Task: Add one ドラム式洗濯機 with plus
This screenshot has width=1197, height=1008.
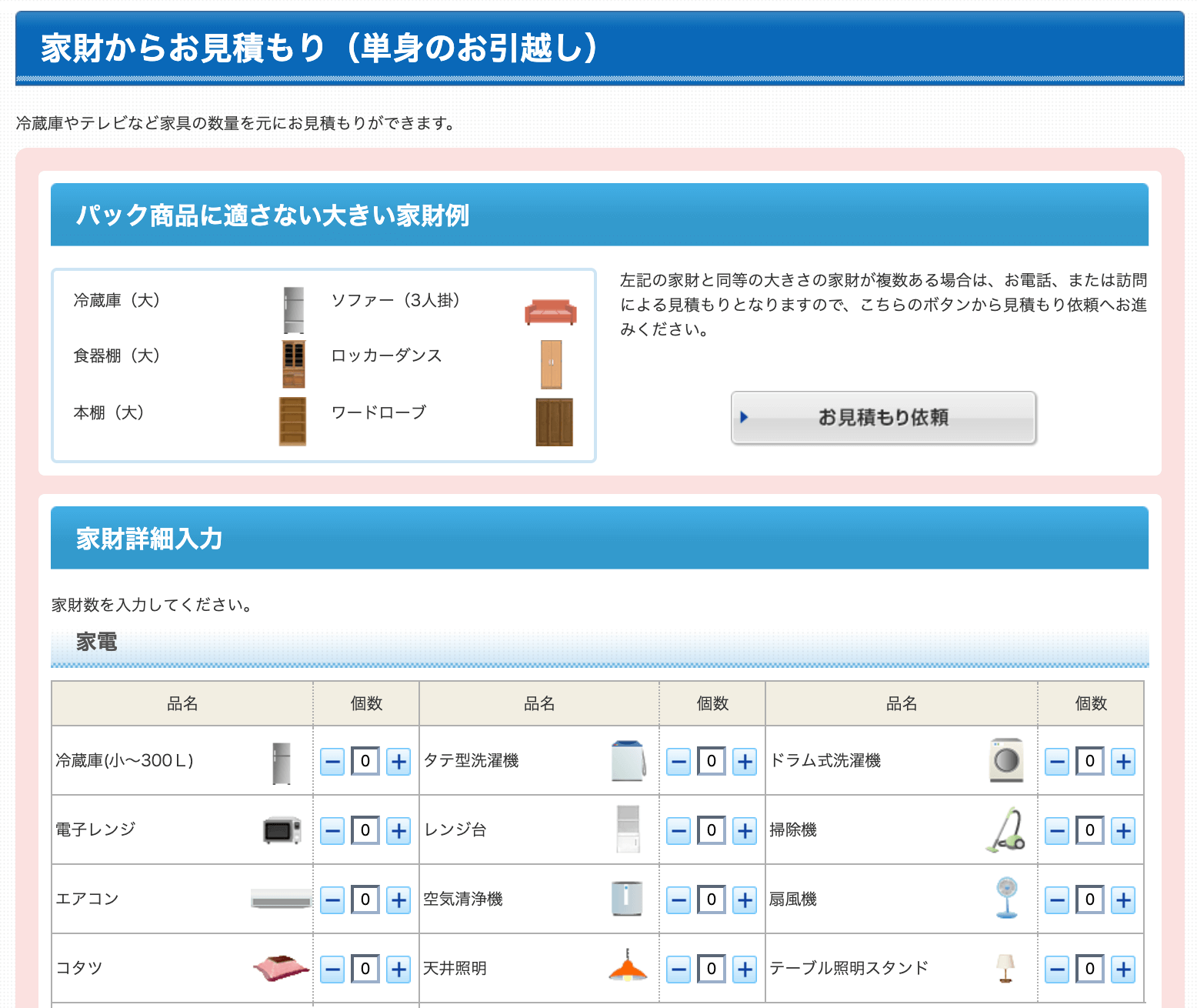Action: pyautogui.click(x=1123, y=762)
